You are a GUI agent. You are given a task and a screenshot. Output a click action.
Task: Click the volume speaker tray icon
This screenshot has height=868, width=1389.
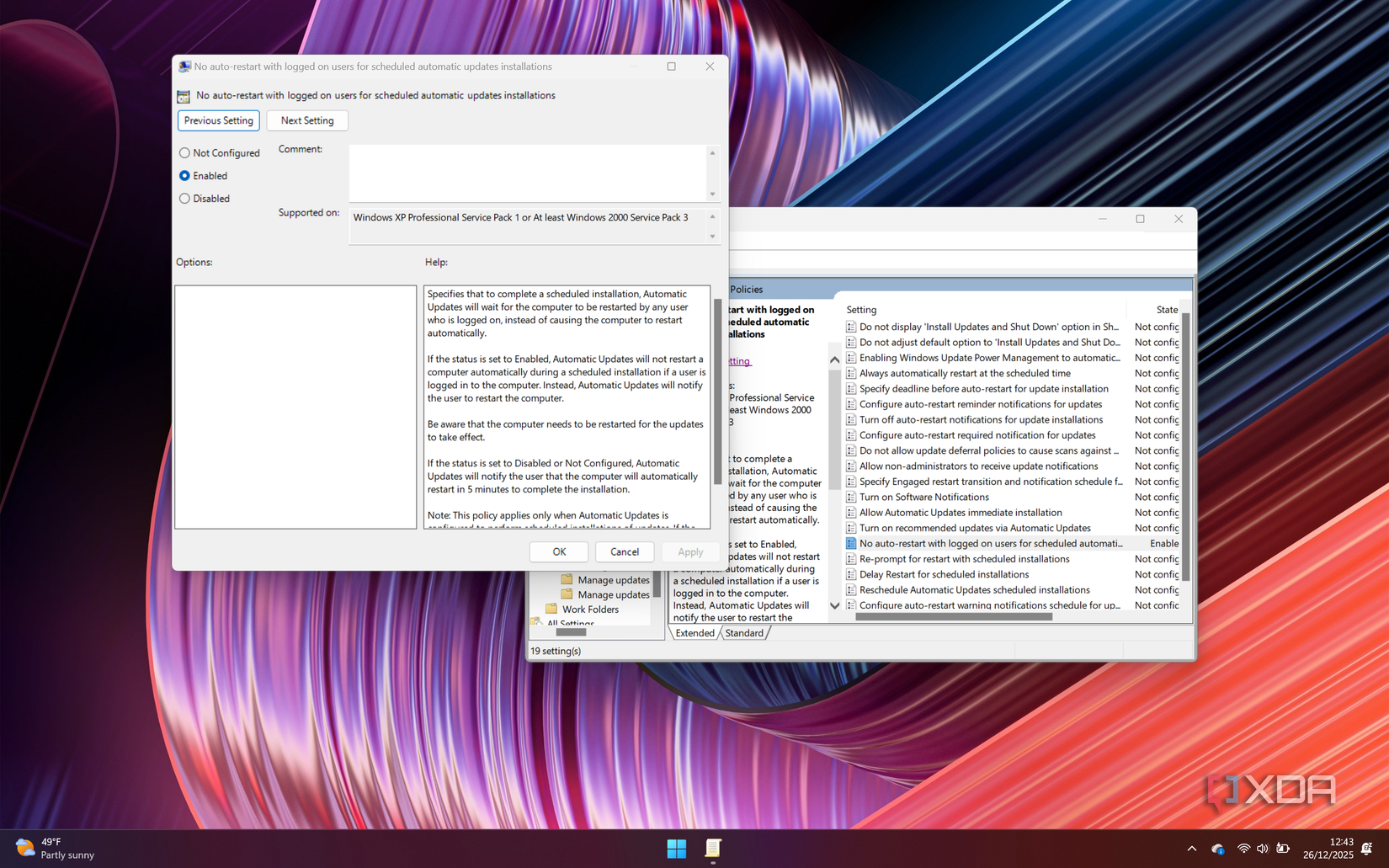1263,849
